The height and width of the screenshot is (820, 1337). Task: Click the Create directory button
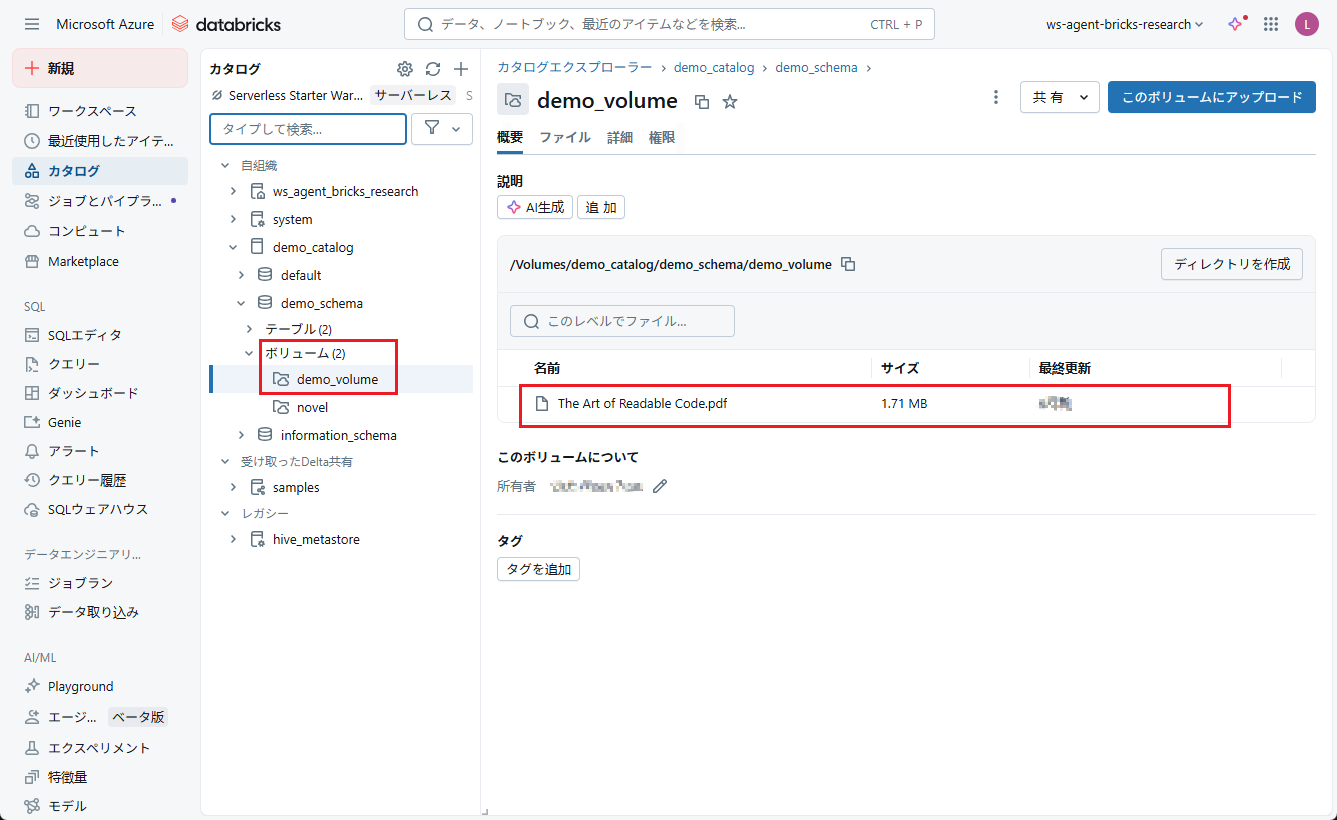1232,264
